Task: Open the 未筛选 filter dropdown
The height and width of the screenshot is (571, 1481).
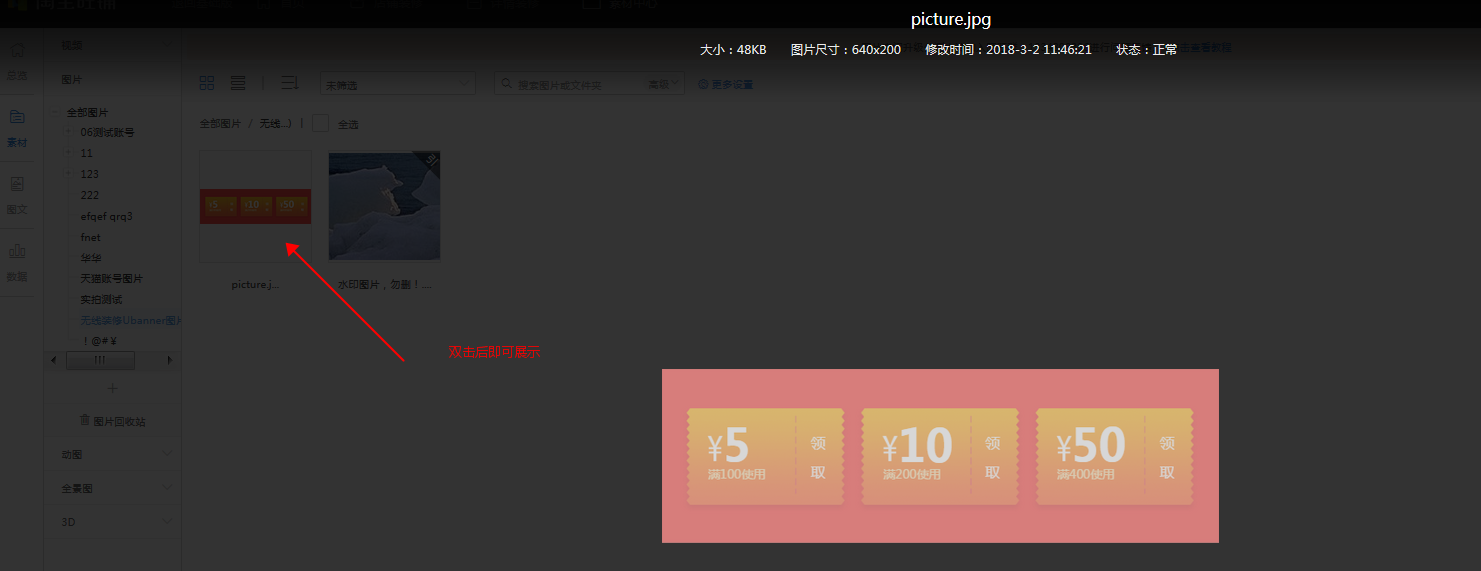Action: tap(398, 84)
